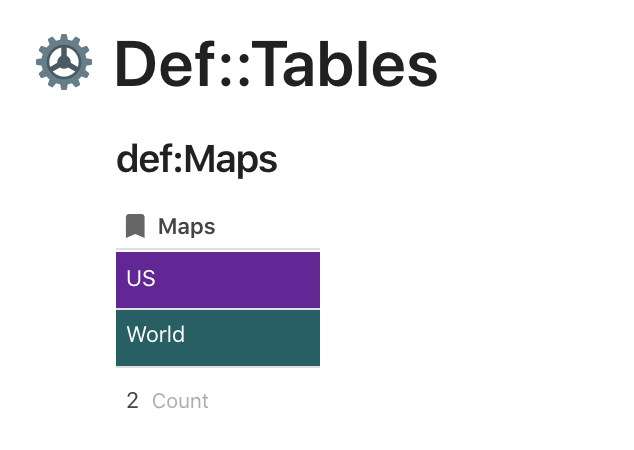Select the def:Maps table heading
Viewport: 634px width, 450px height.
196,159
